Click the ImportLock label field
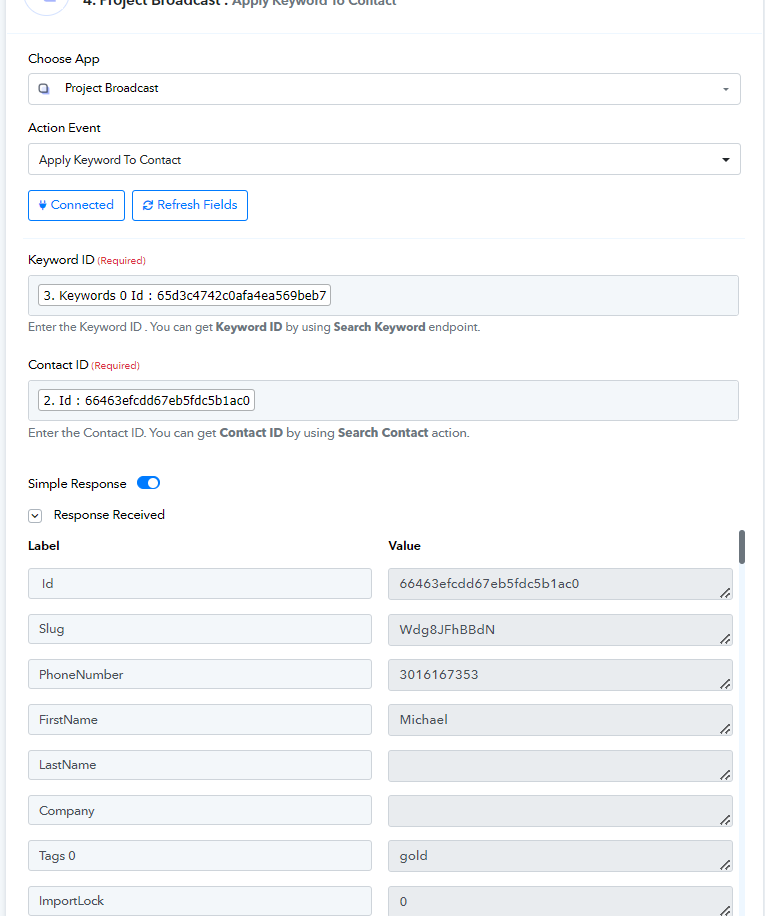The width and height of the screenshot is (765, 916). click(200, 901)
